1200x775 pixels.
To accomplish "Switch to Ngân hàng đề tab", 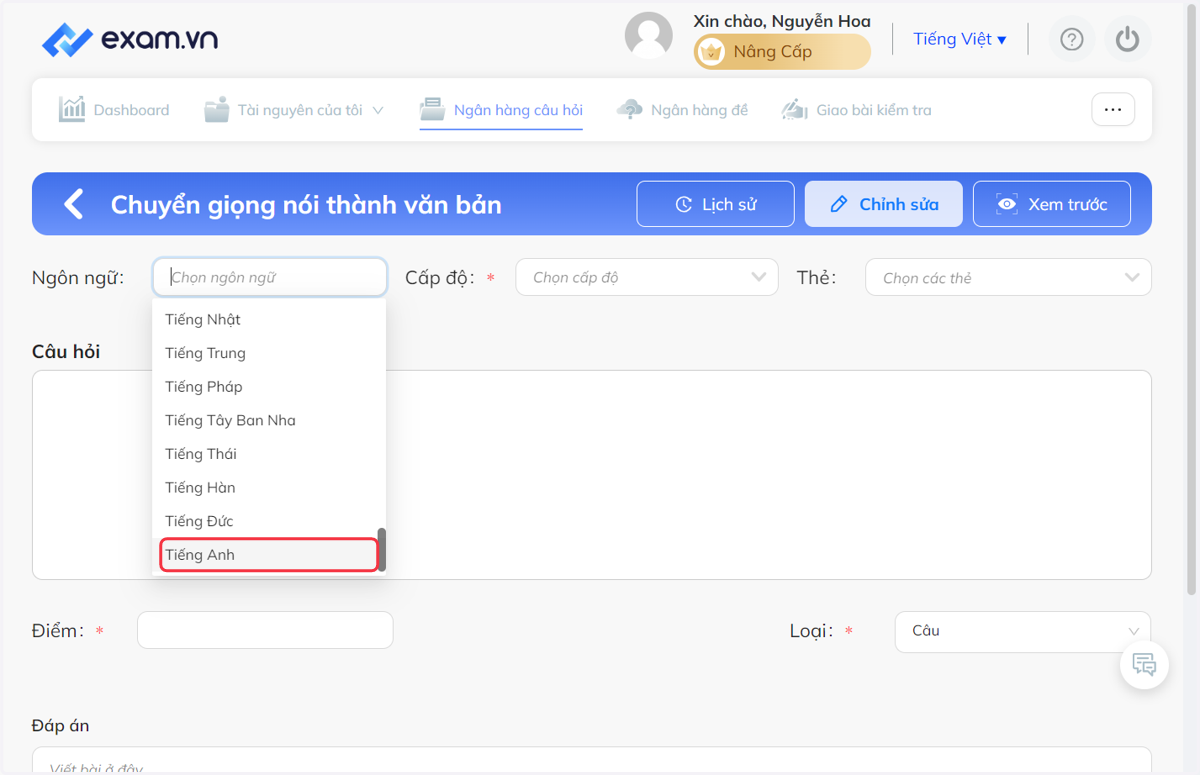I will (x=682, y=110).
